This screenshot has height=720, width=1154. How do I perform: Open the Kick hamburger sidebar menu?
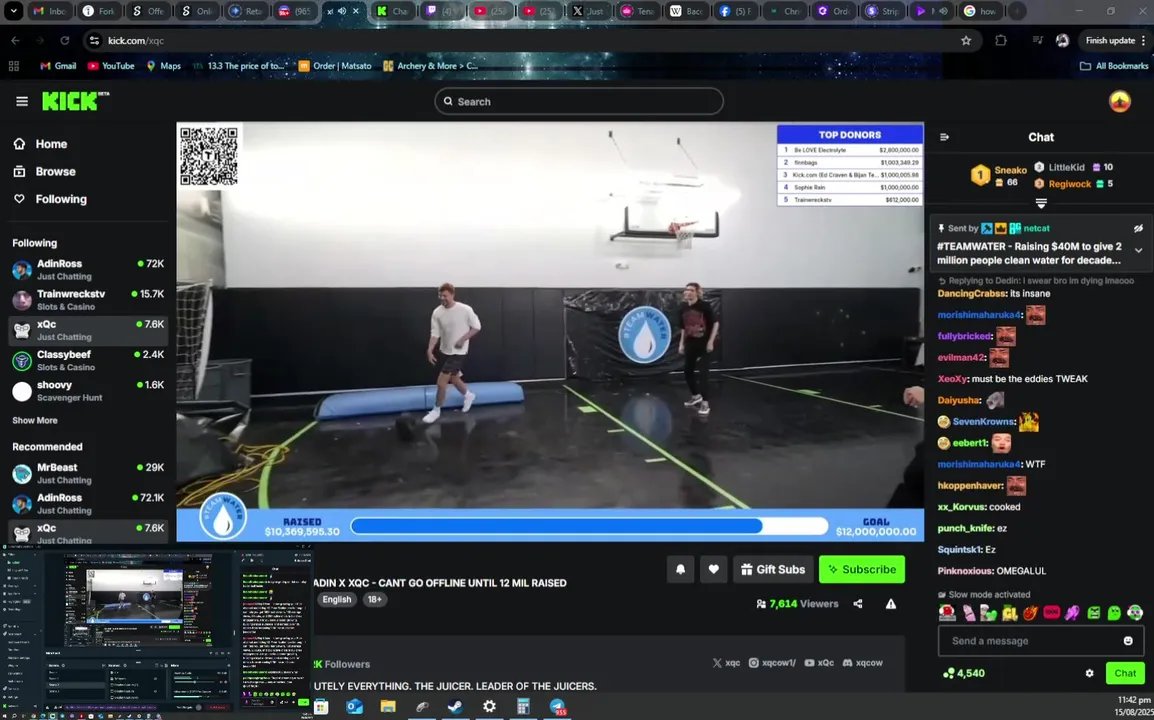tap(21, 102)
